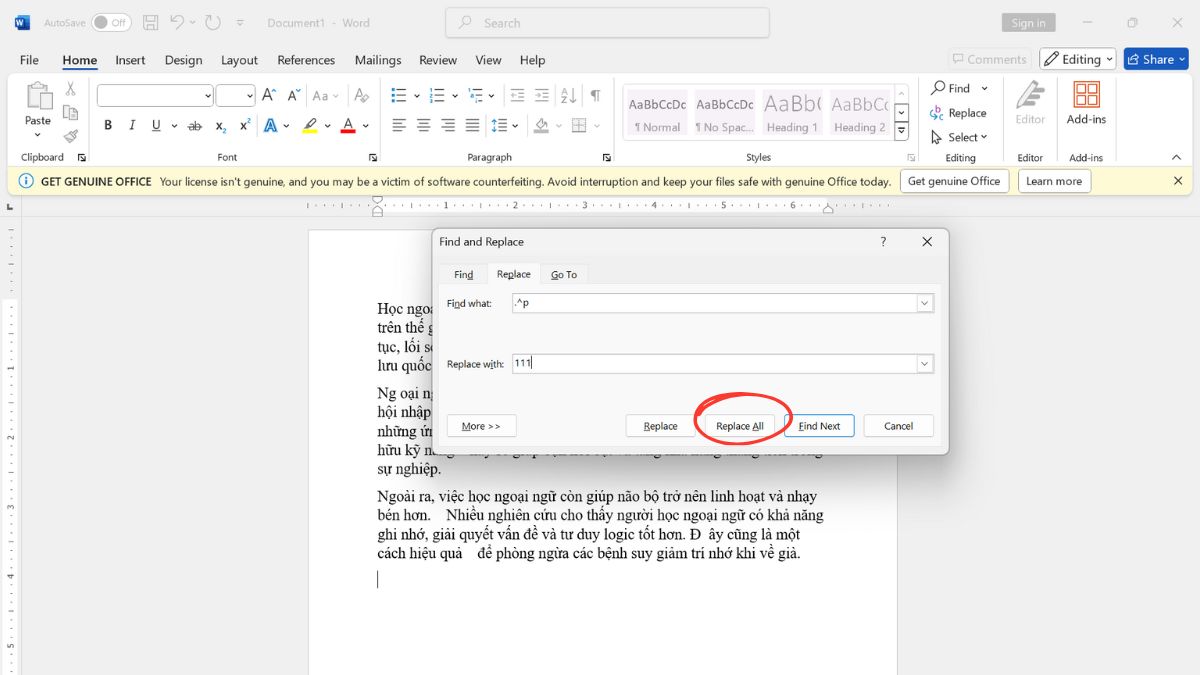Click the Learn more button
The height and width of the screenshot is (675, 1200).
point(1054,181)
